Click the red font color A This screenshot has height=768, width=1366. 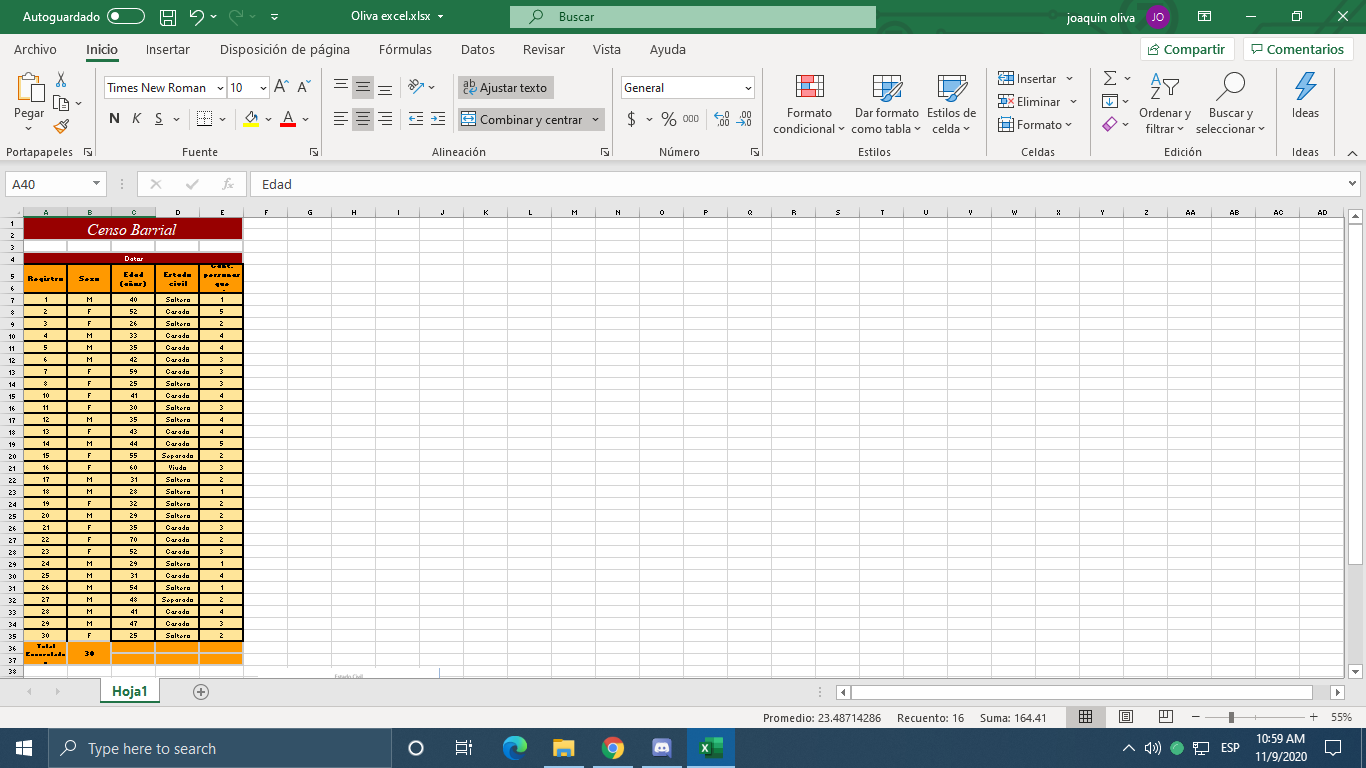click(x=288, y=119)
